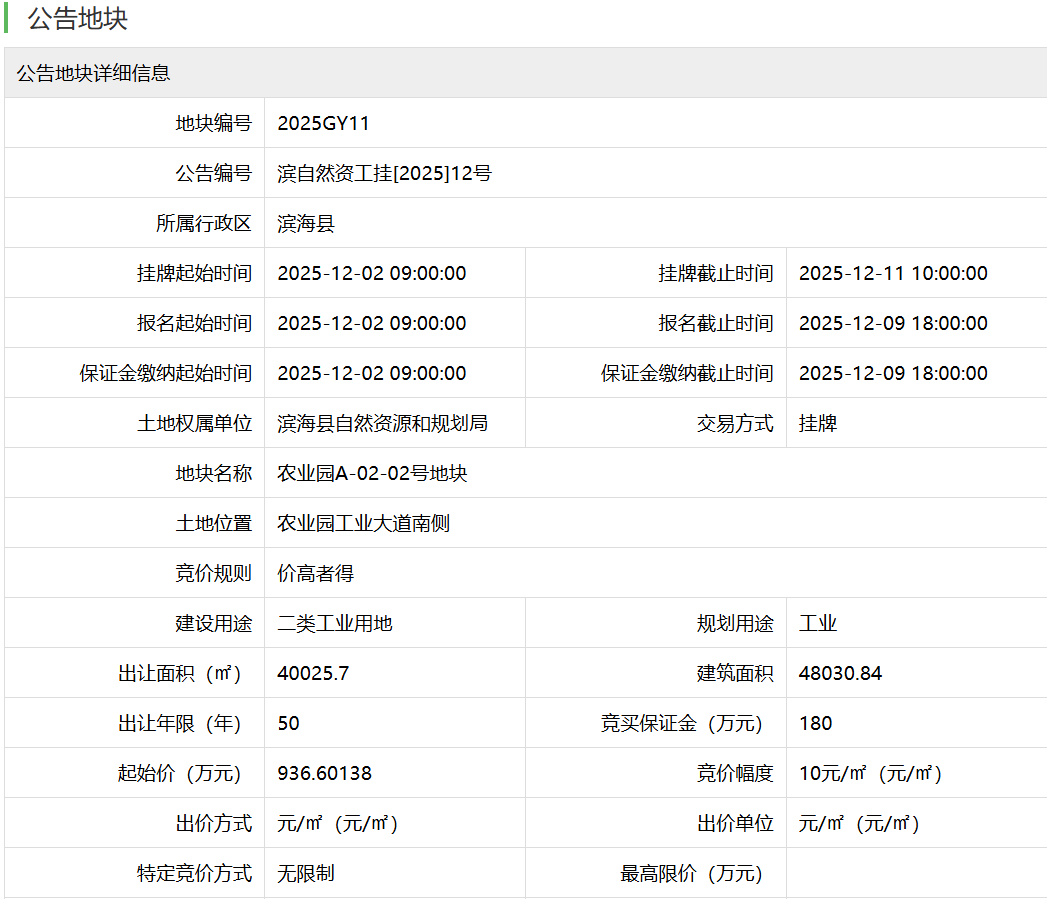
Task: Click the 价高者得 bidding rule value
Action: [315, 573]
